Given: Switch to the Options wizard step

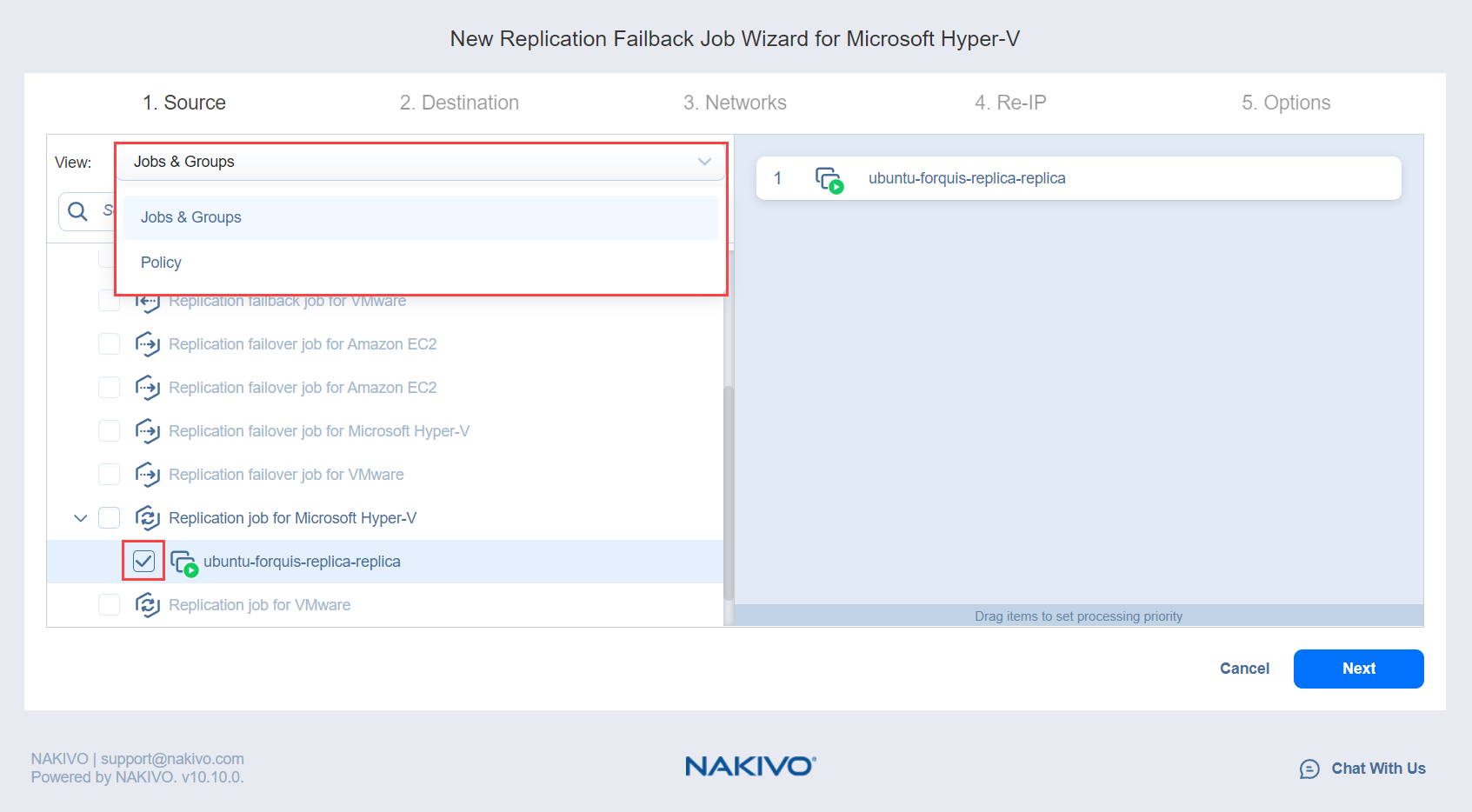Looking at the screenshot, I should tap(1285, 103).
